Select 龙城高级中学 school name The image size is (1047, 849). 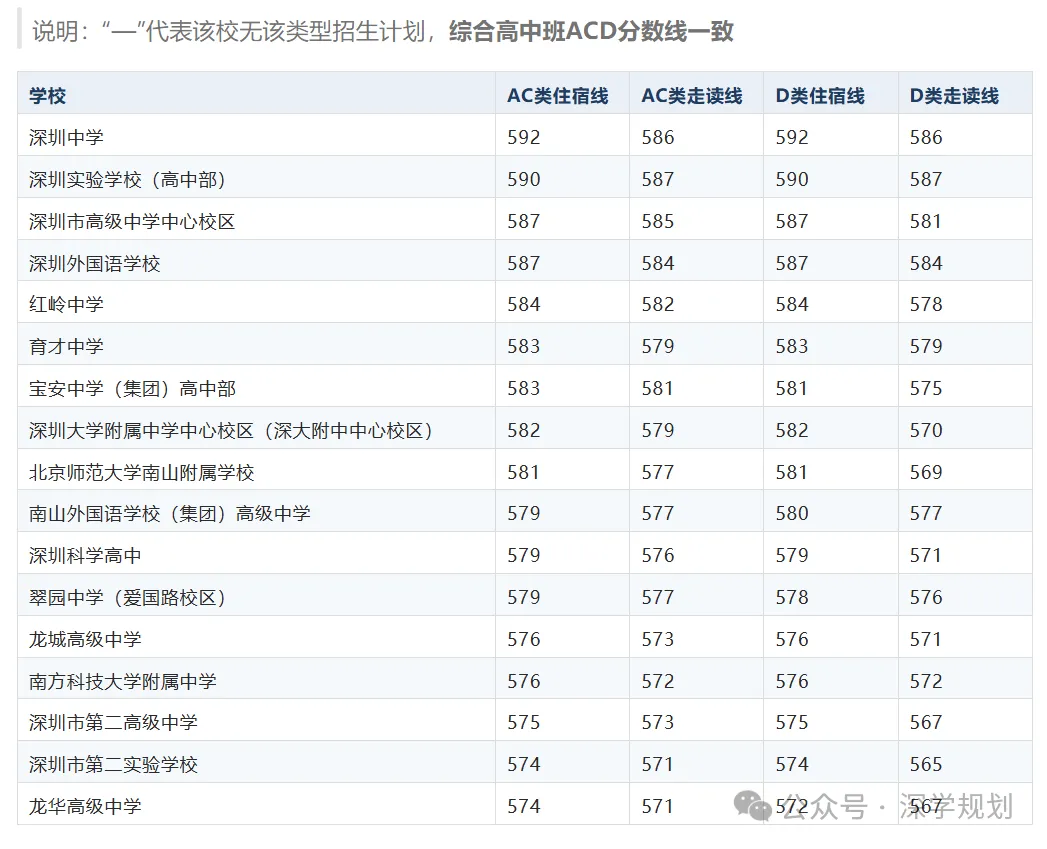(85, 640)
